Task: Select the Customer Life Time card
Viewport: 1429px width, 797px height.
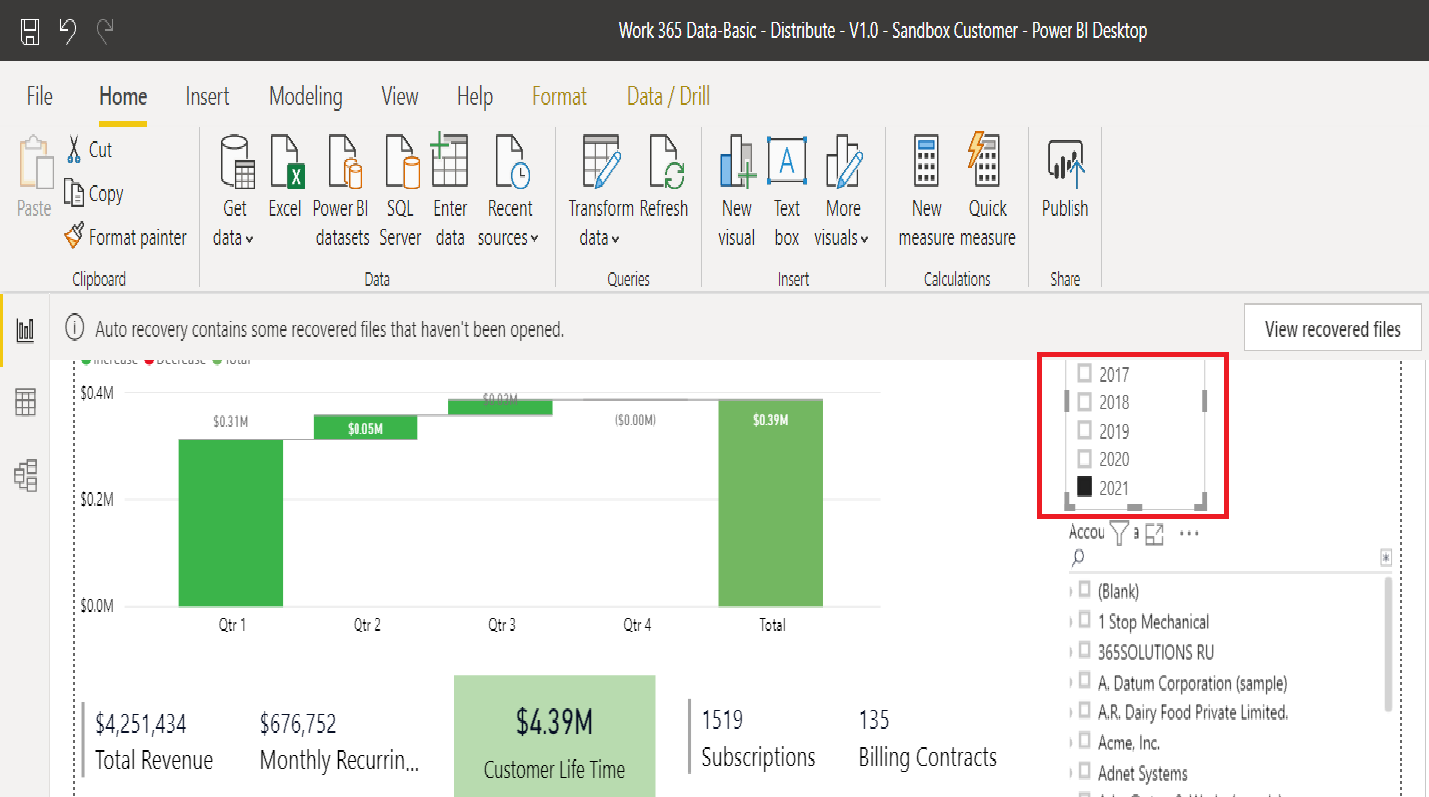Action: (x=555, y=736)
